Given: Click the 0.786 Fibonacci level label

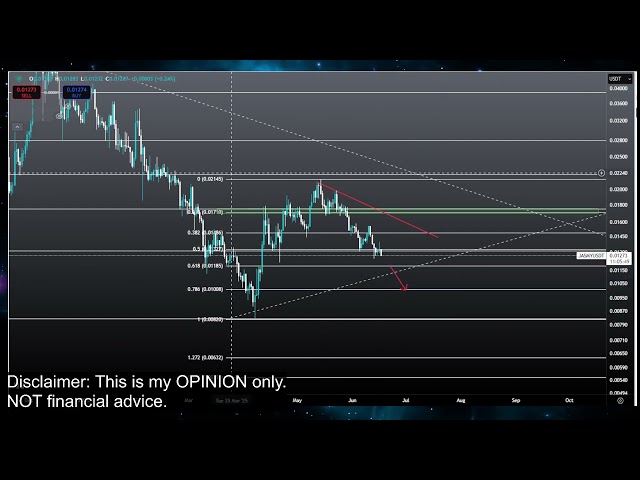Looking at the screenshot, I should click(x=205, y=289).
